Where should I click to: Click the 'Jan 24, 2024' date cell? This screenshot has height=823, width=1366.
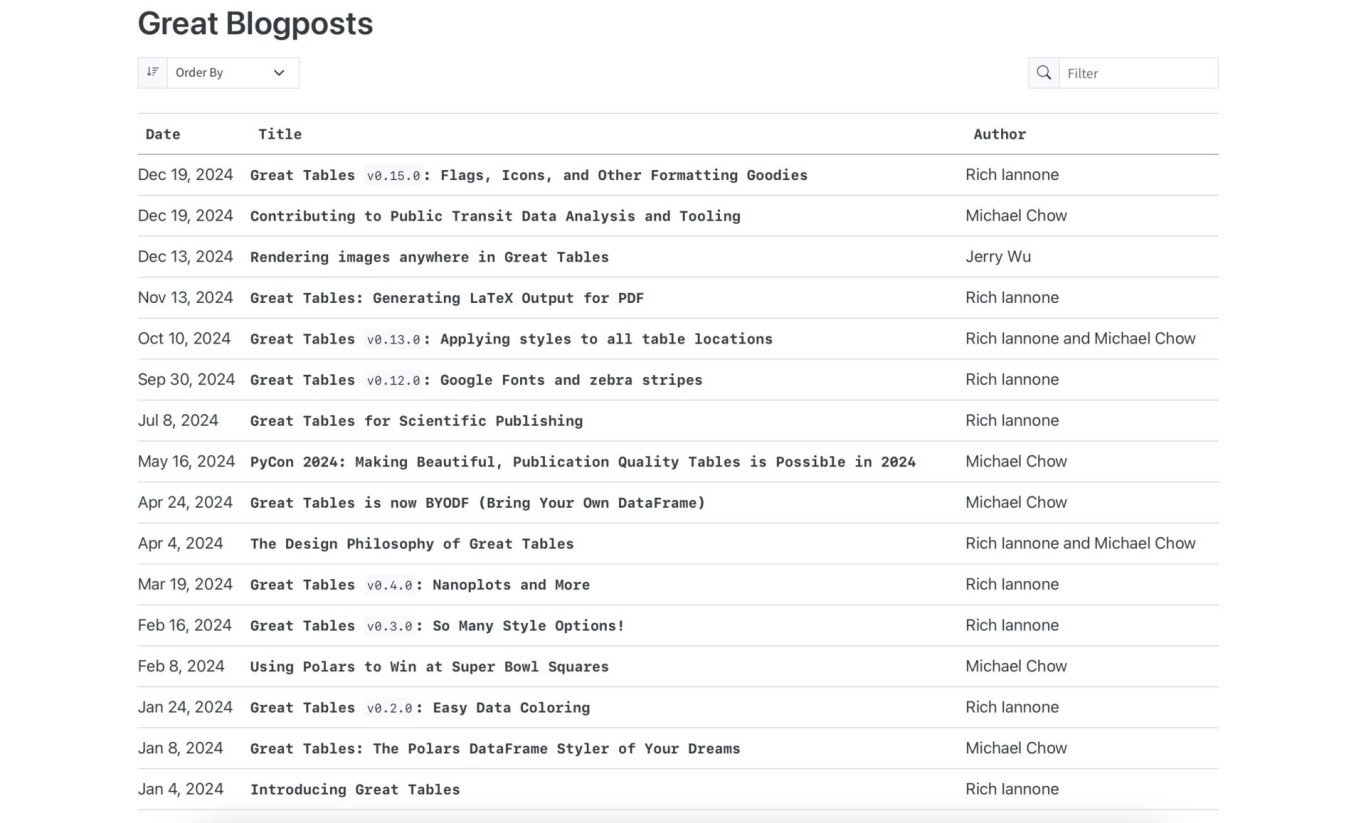point(185,707)
